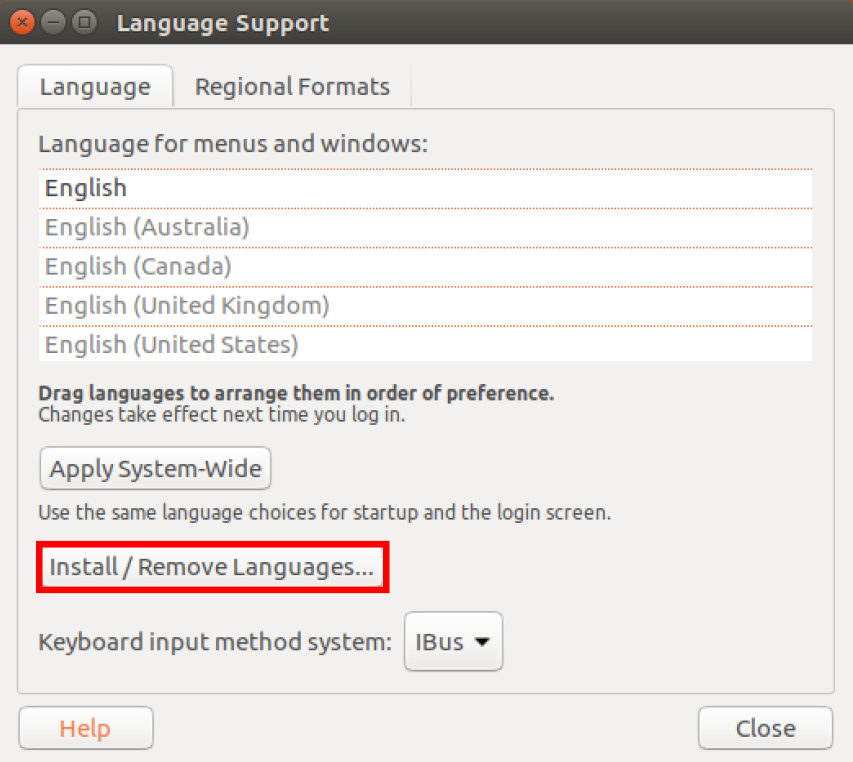Open the Regional Formats tab

pyautogui.click(x=292, y=87)
